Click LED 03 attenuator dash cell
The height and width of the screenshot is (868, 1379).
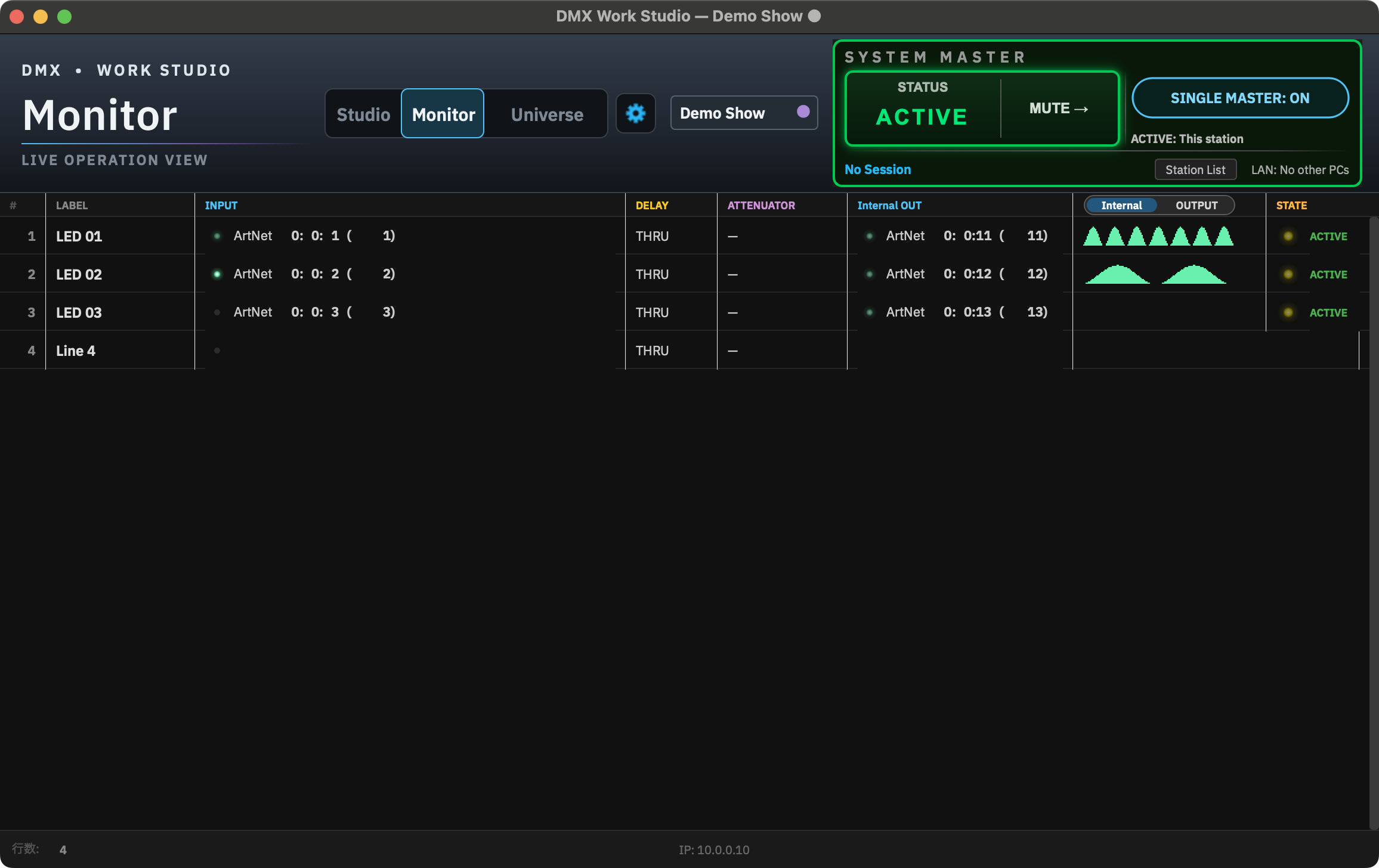782,312
